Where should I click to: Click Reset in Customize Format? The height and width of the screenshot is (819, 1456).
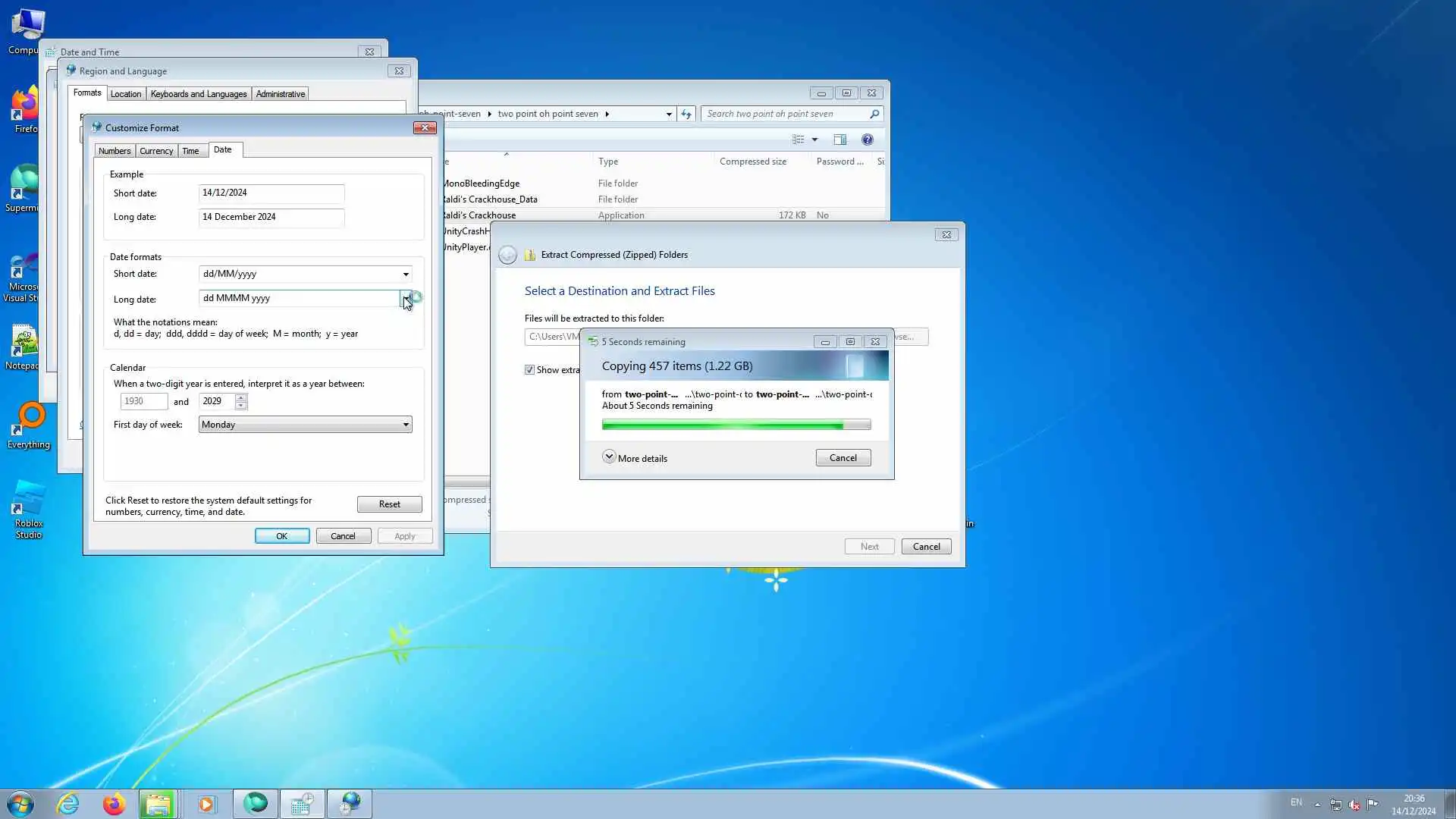[x=389, y=504]
